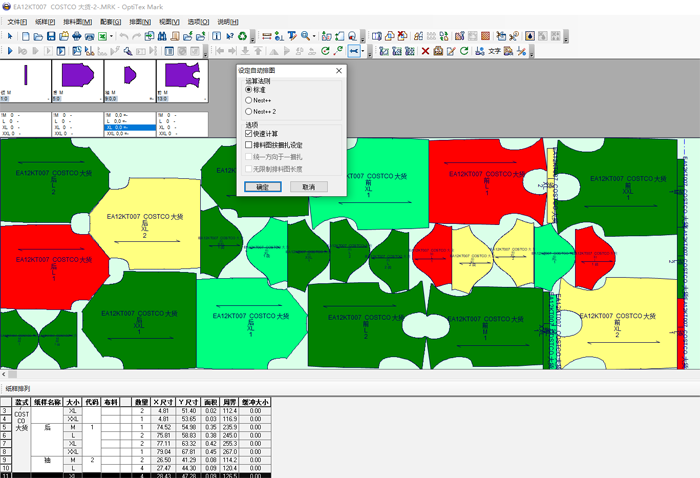Select the narrow strip piece thumbnail
The width and height of the screenshot is (700, 478).
[x=25, y=81]
